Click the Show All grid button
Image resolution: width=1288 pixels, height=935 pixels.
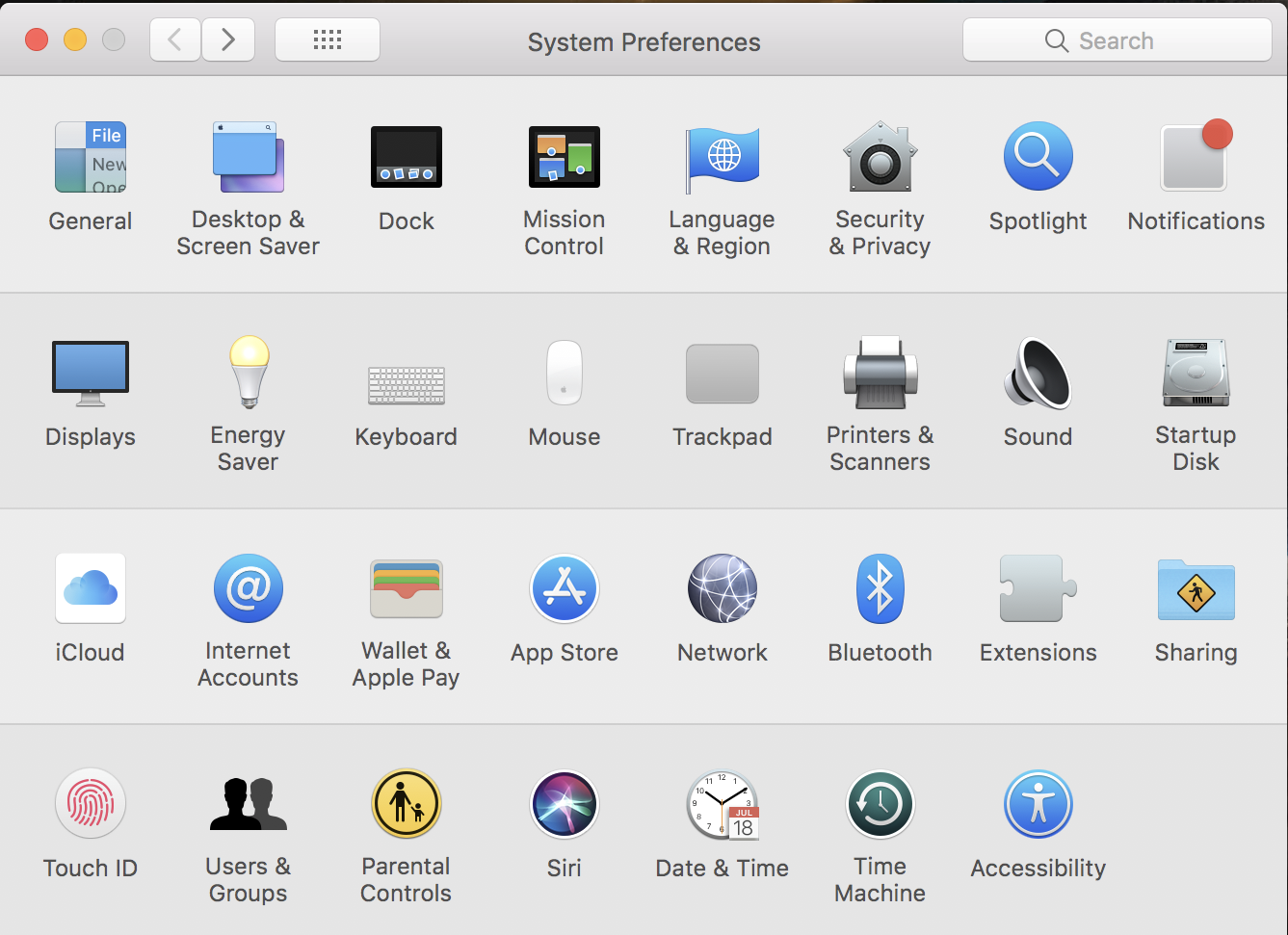pyautogui.click(x=328, y=39)
